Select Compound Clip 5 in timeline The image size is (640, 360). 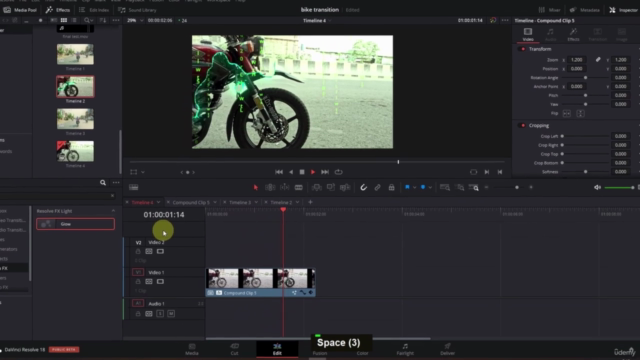(260, 282)
